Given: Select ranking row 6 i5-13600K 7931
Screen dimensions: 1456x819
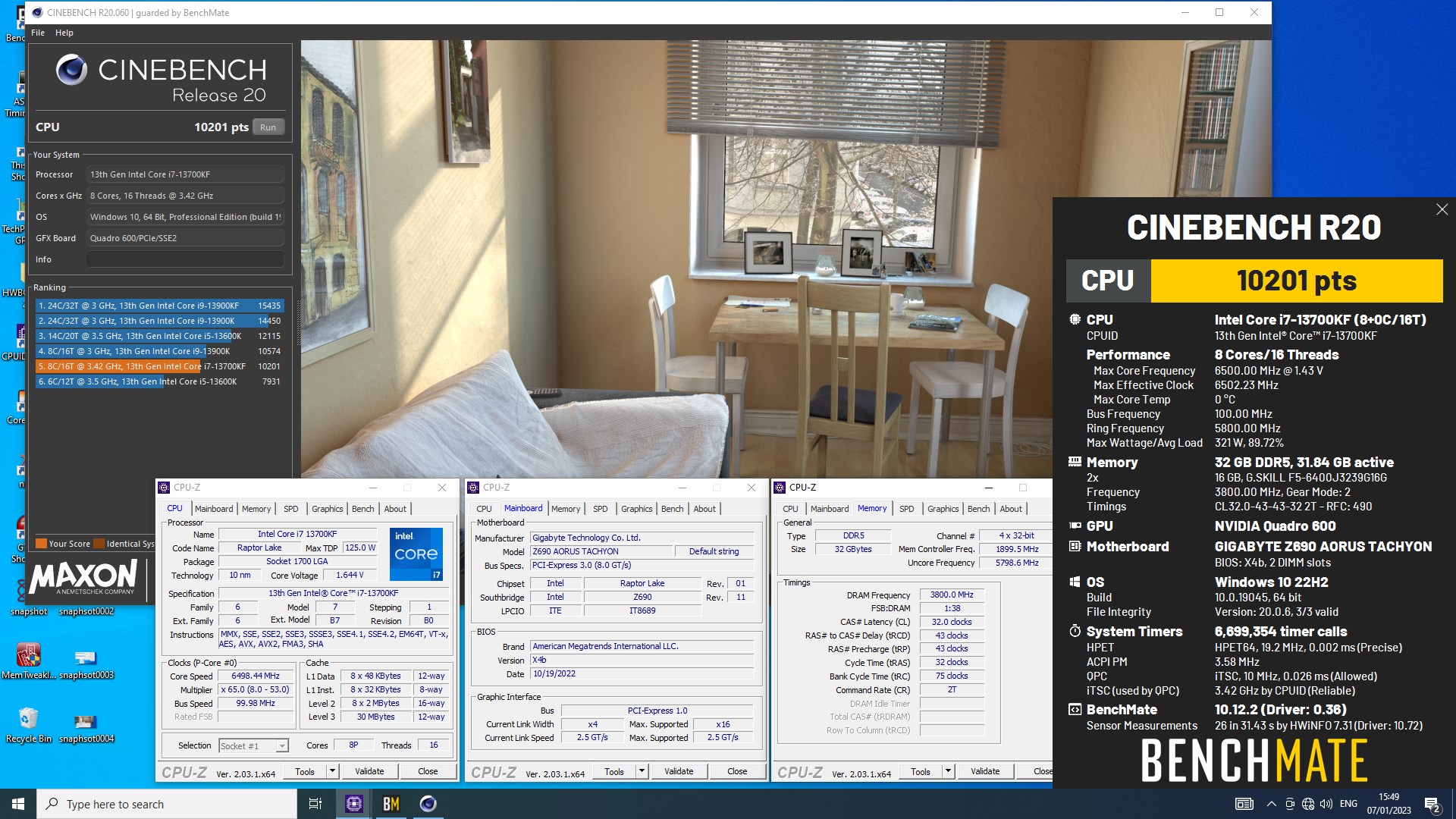Looking at the screenshot, I should click(159, 381).
